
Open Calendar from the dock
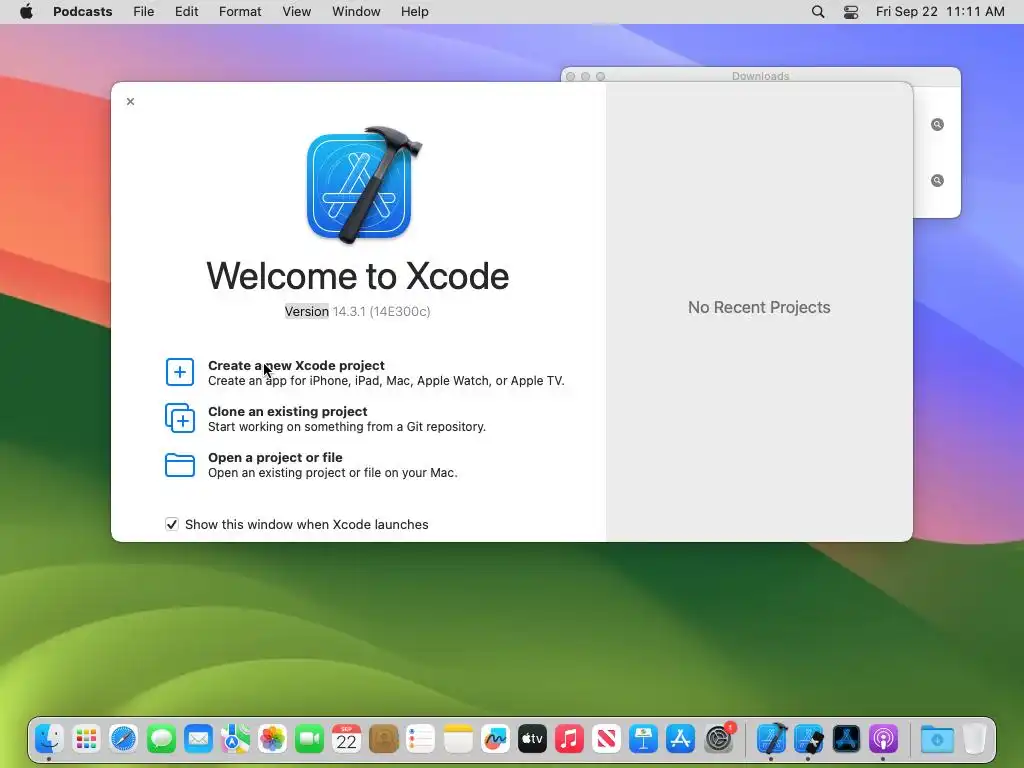pyautogui.click(x=347, y=739)
